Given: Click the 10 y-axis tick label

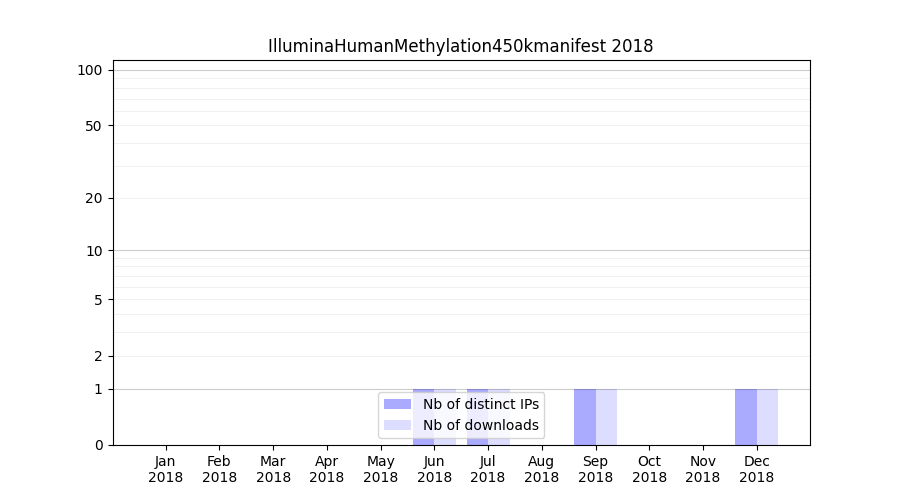Looking at the screenshot, I should click(94, 251).
